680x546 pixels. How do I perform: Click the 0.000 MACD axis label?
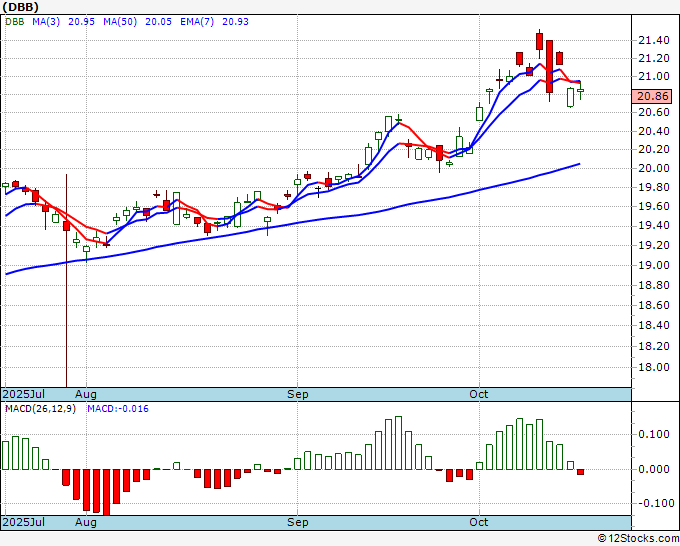point(654,469)
